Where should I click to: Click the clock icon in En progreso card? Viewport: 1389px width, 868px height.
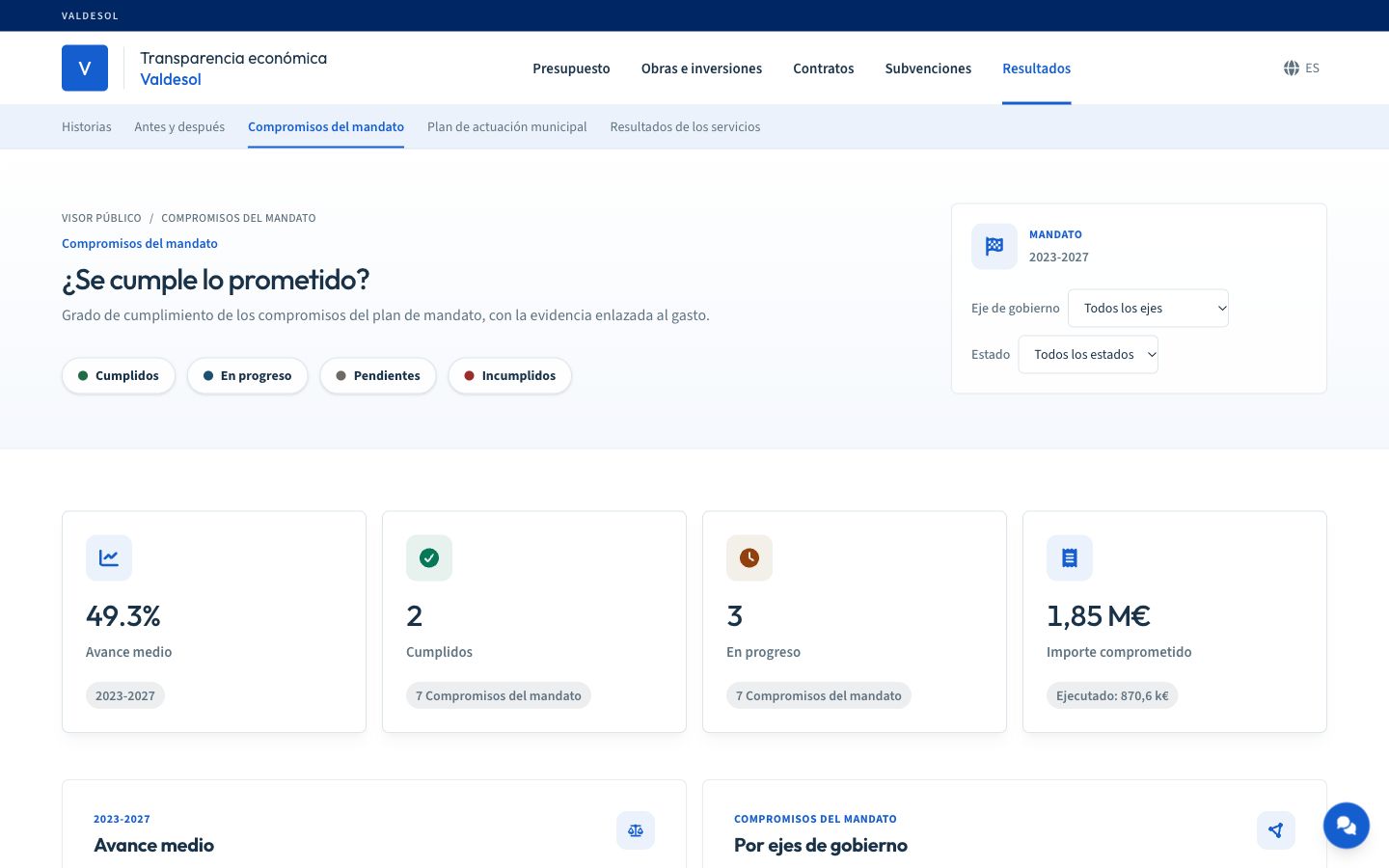point(749,557)
